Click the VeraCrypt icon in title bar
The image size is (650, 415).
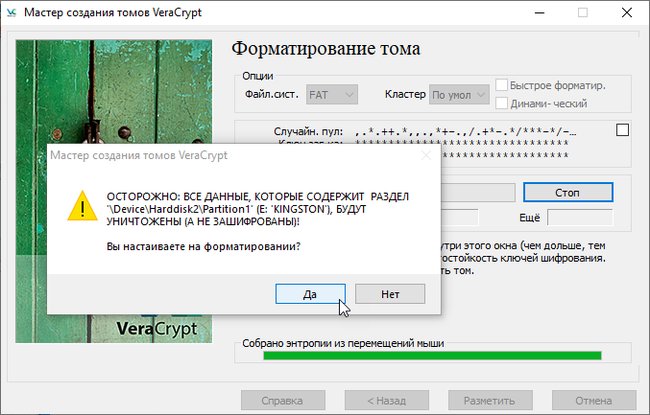(x=11, y=12)
